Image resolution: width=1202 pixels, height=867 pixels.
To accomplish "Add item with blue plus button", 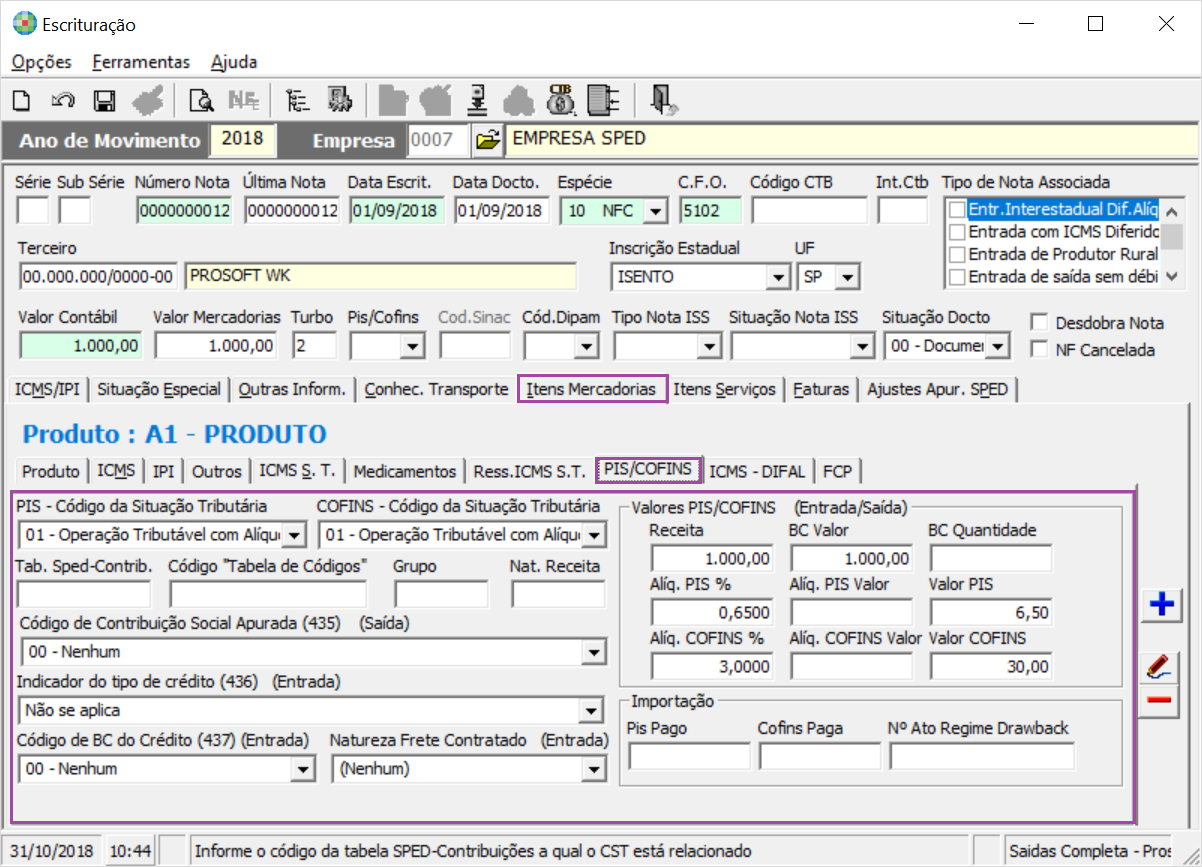I will pyautogui.click(x=1161, y=604).
